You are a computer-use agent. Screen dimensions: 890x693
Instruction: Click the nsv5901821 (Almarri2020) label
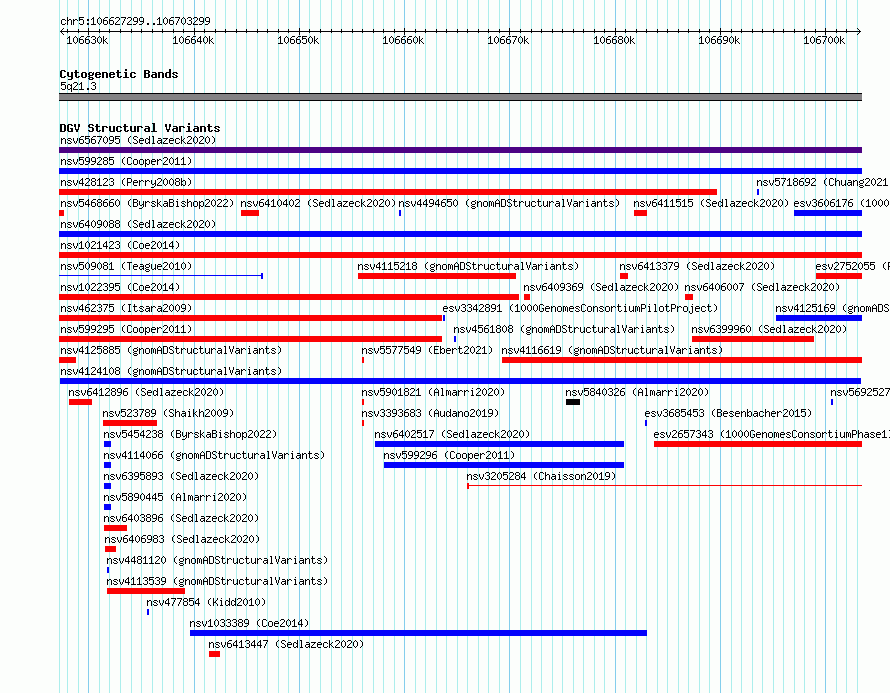(433, 392)
